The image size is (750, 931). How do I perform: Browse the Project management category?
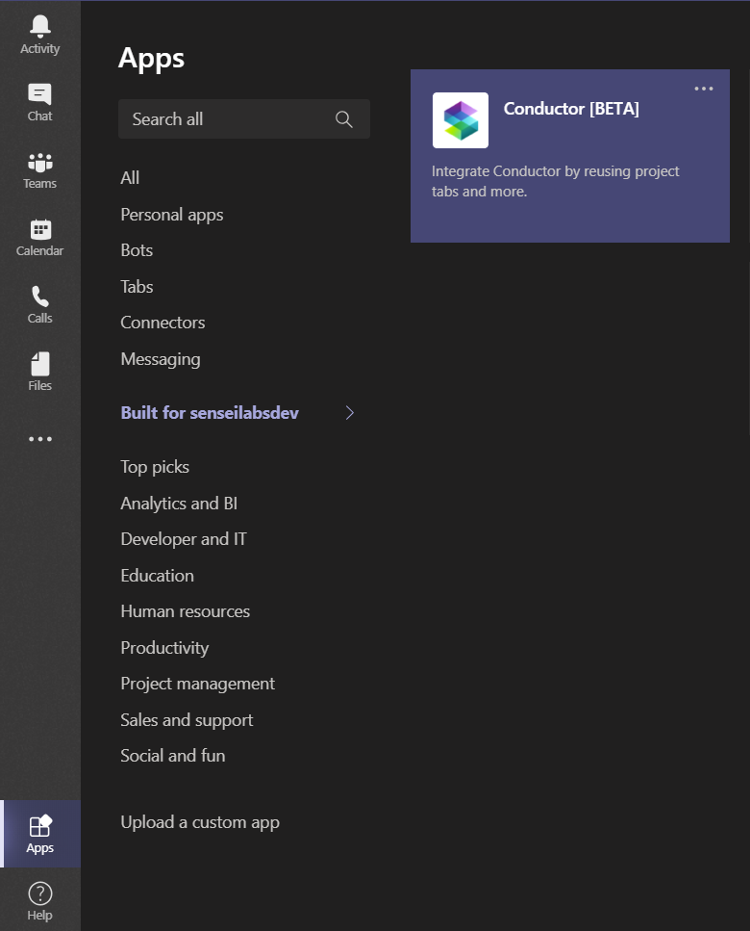coord(197,683)
